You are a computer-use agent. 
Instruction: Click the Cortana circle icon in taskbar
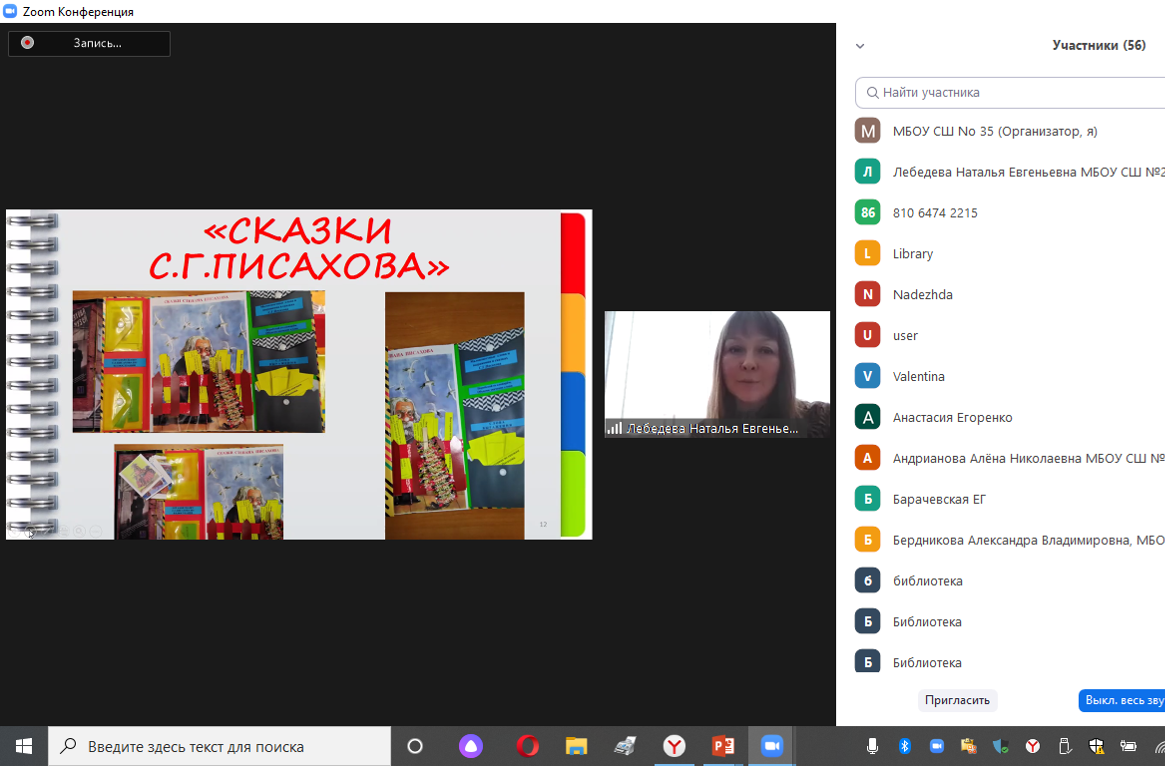point(415,746)
